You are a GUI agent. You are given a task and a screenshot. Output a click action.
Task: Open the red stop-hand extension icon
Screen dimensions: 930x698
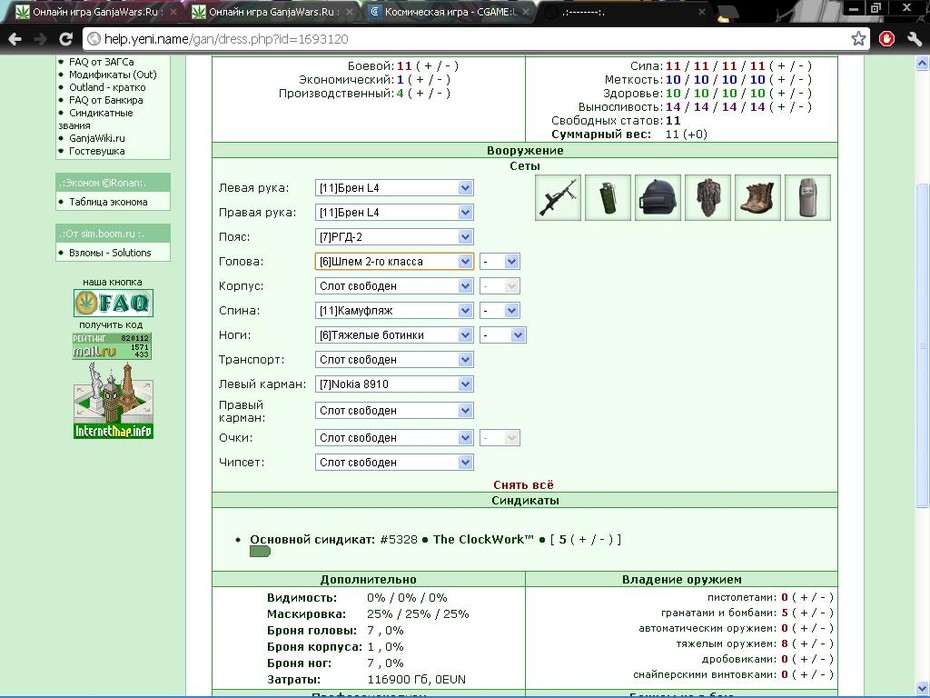(887, 39)
